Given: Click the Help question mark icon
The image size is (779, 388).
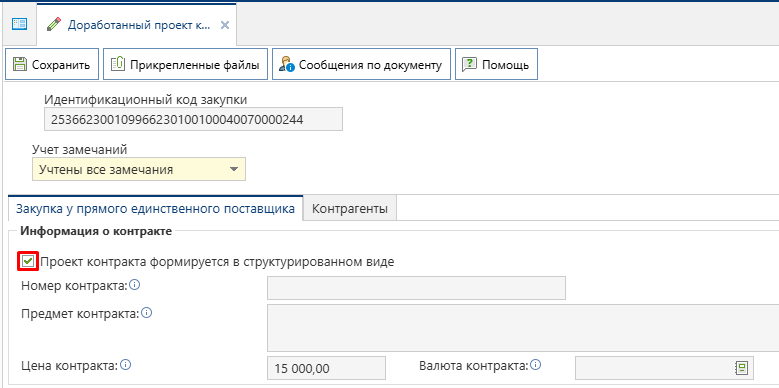Looking at the screenshot, I should (x=469, y=64).
